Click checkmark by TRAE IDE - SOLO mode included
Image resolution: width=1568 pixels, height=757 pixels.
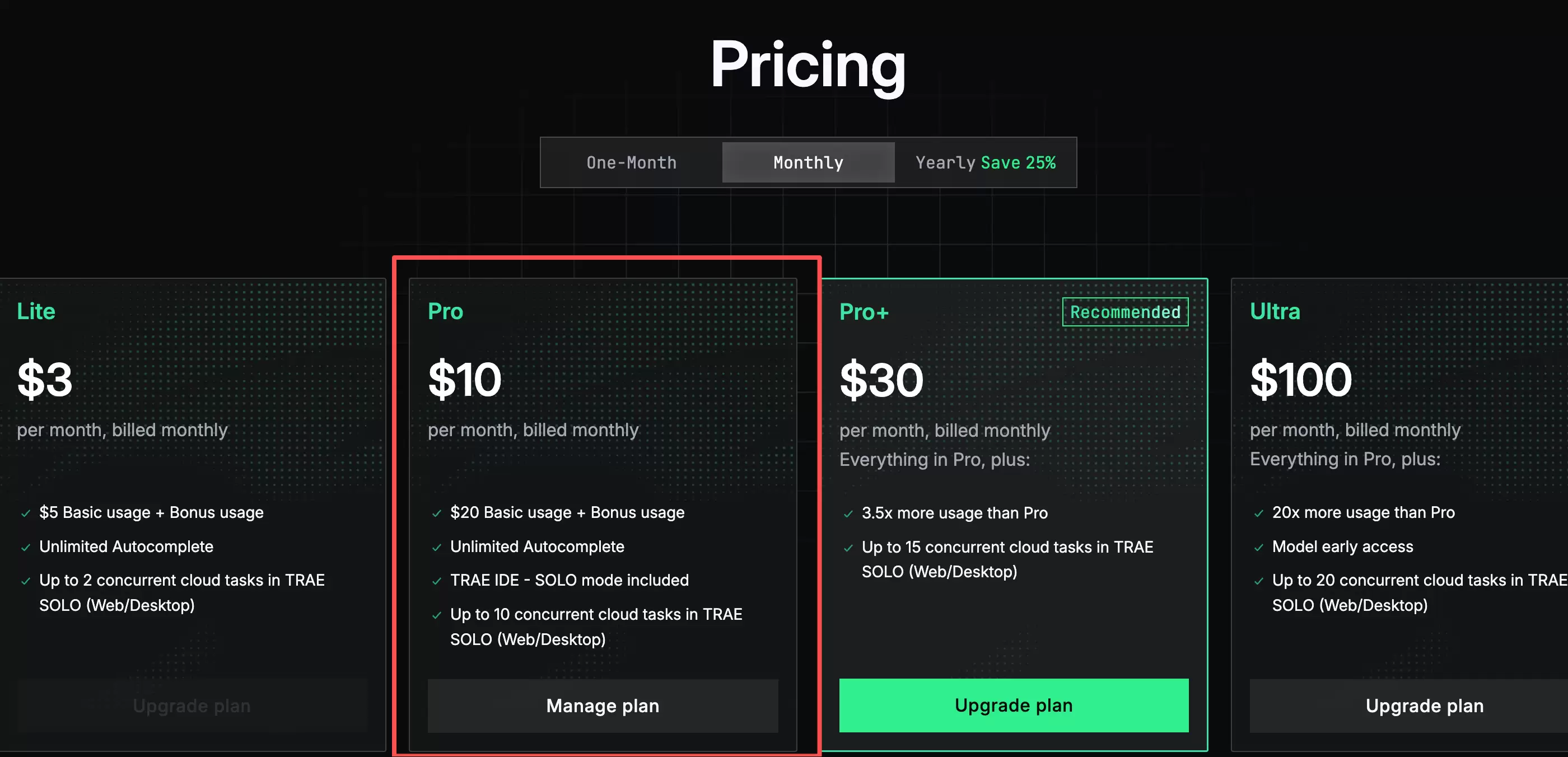coord(436,581)
